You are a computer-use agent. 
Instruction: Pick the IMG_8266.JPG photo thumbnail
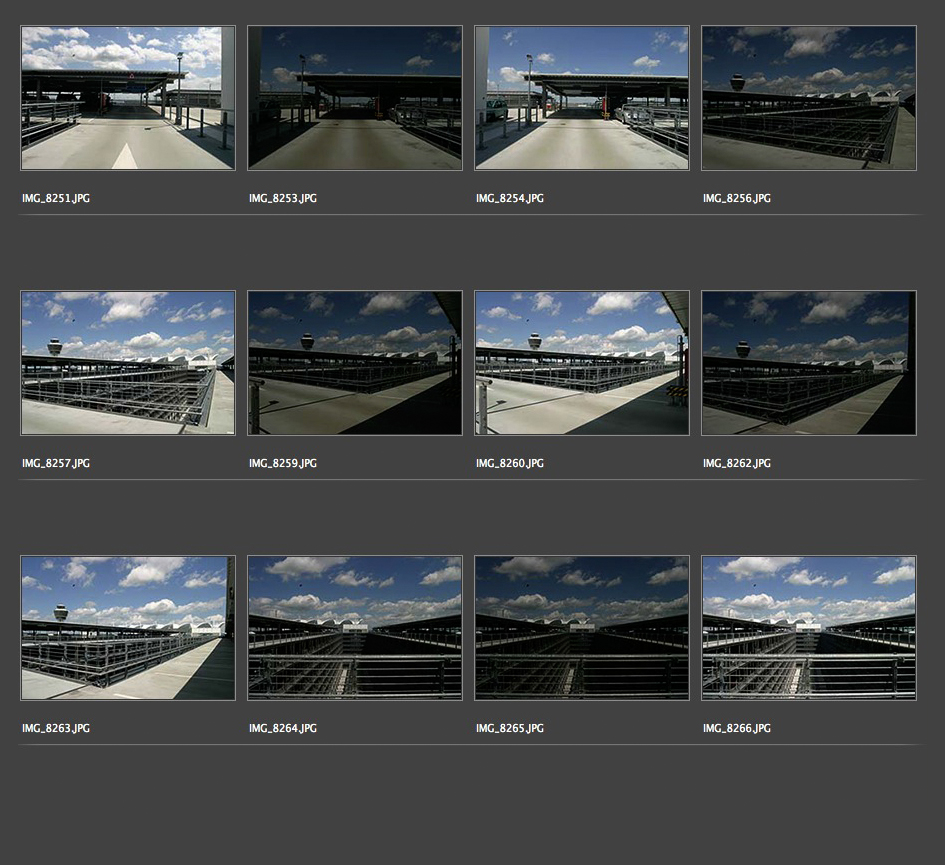tap(809, 628)
